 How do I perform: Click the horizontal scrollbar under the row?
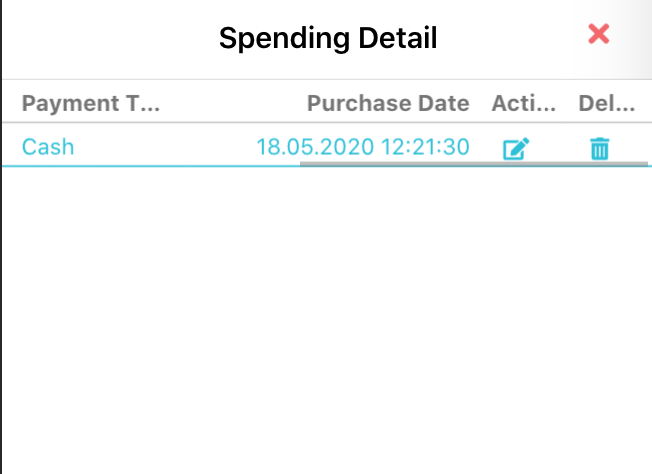pos(470,162)
